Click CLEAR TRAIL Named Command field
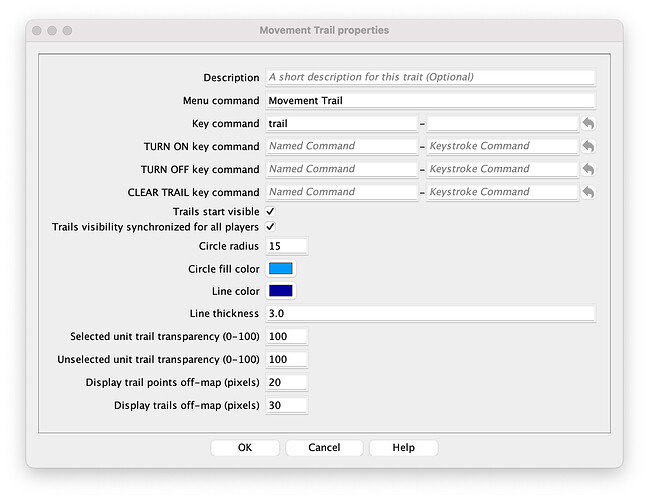 point(341,192)
